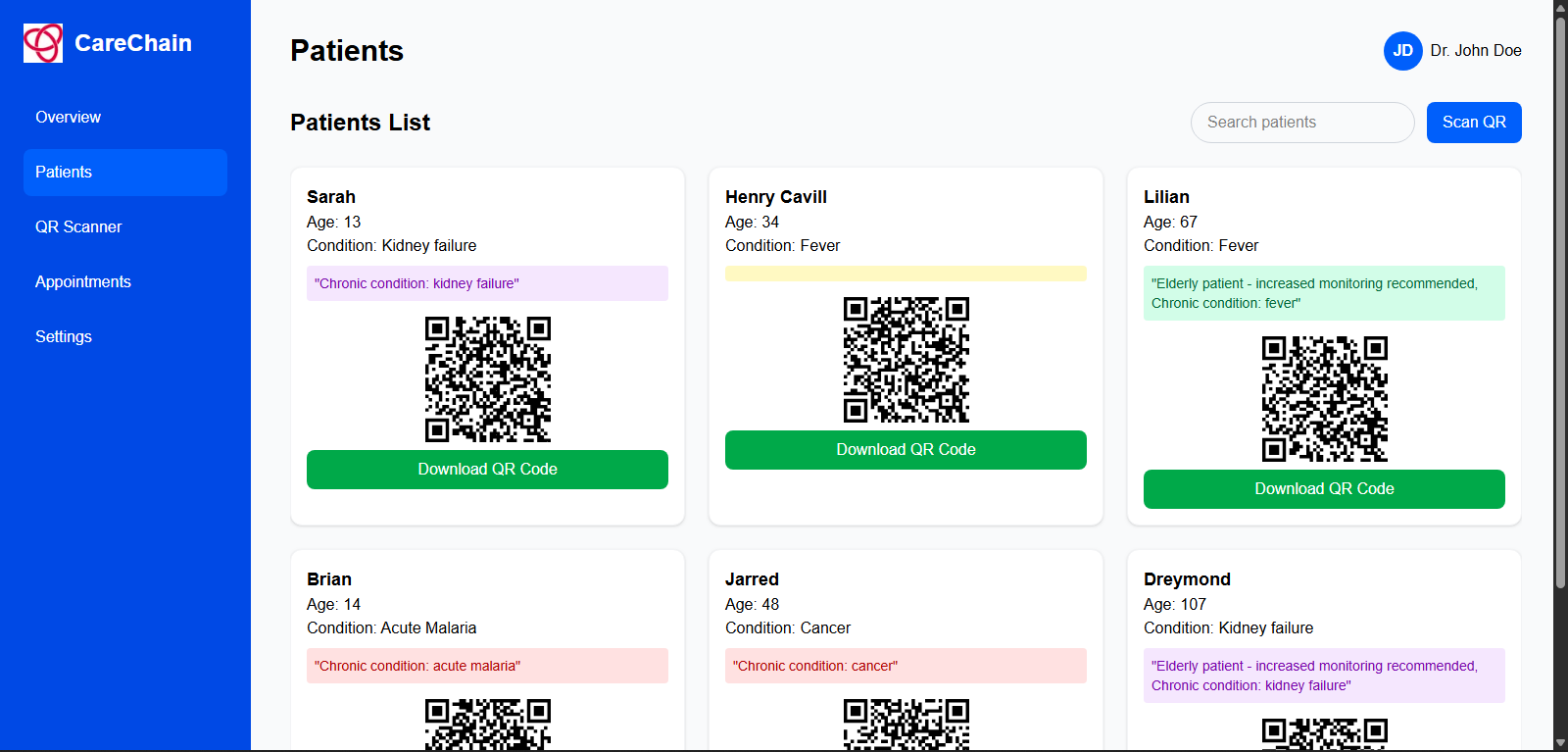Click "Age: 14" on Brian's card
1568x752 pixels.
pos(334,605)
